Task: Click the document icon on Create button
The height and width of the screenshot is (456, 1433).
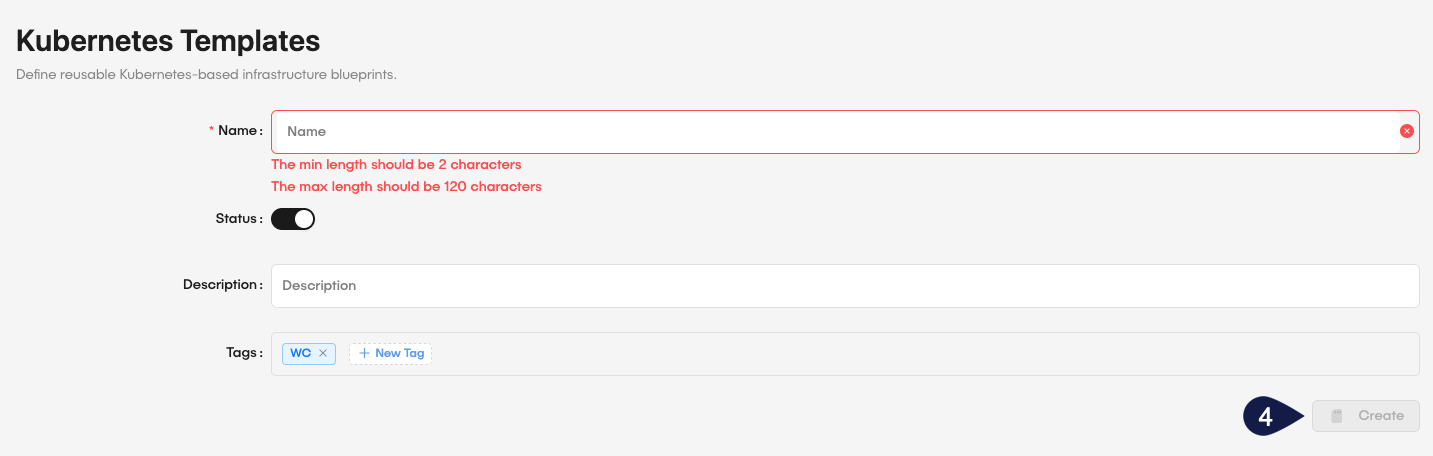Action: point(1336,416)
